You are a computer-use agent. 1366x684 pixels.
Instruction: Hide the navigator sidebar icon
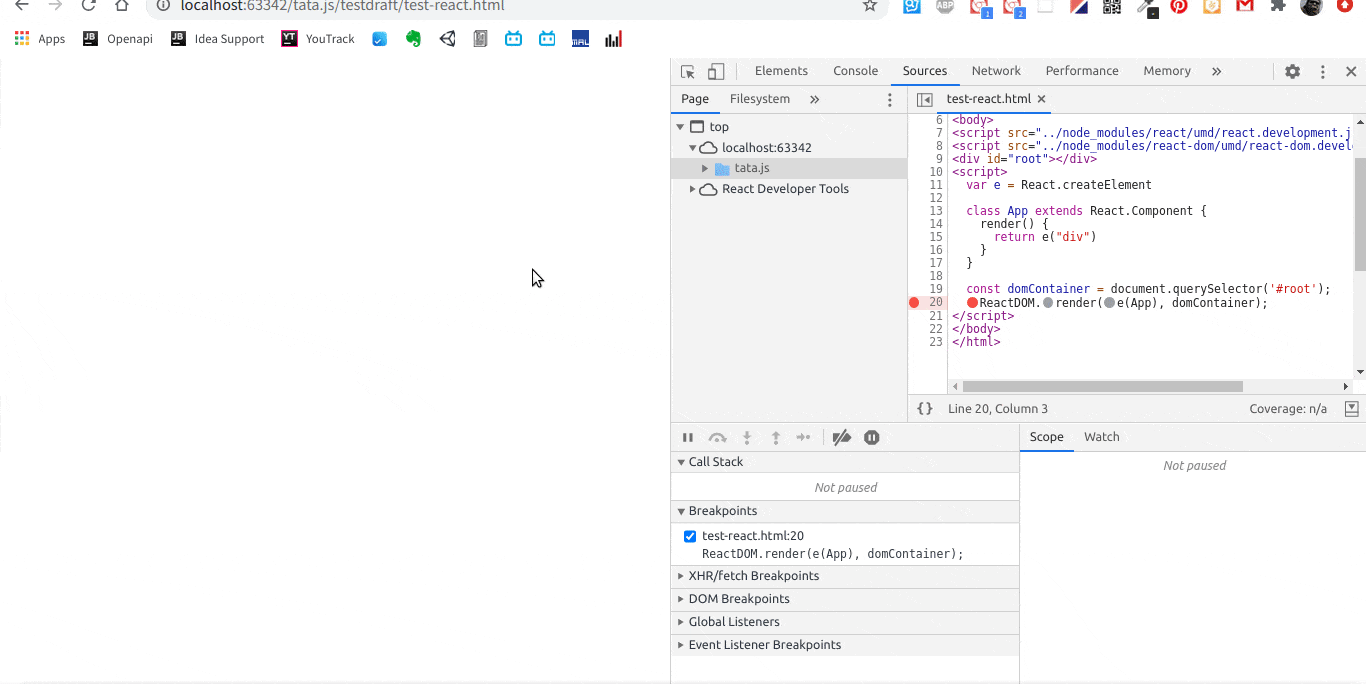[x=925, y=100]
